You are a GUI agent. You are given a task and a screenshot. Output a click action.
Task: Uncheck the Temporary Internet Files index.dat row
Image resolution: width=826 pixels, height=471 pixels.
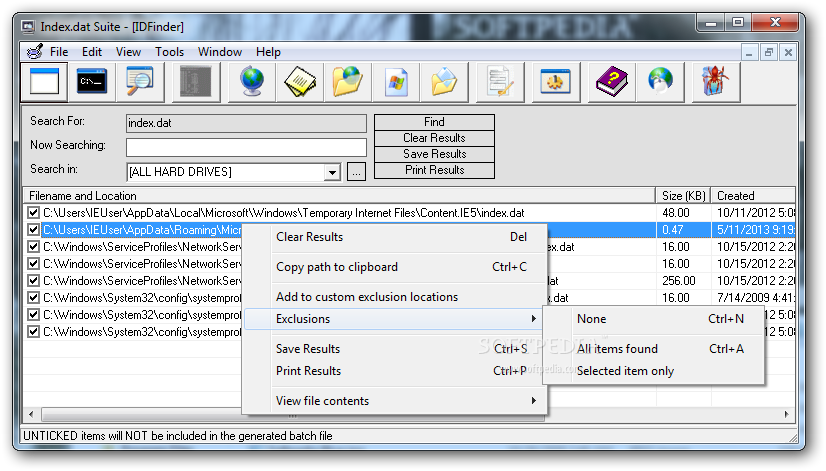tap(33, 212)
